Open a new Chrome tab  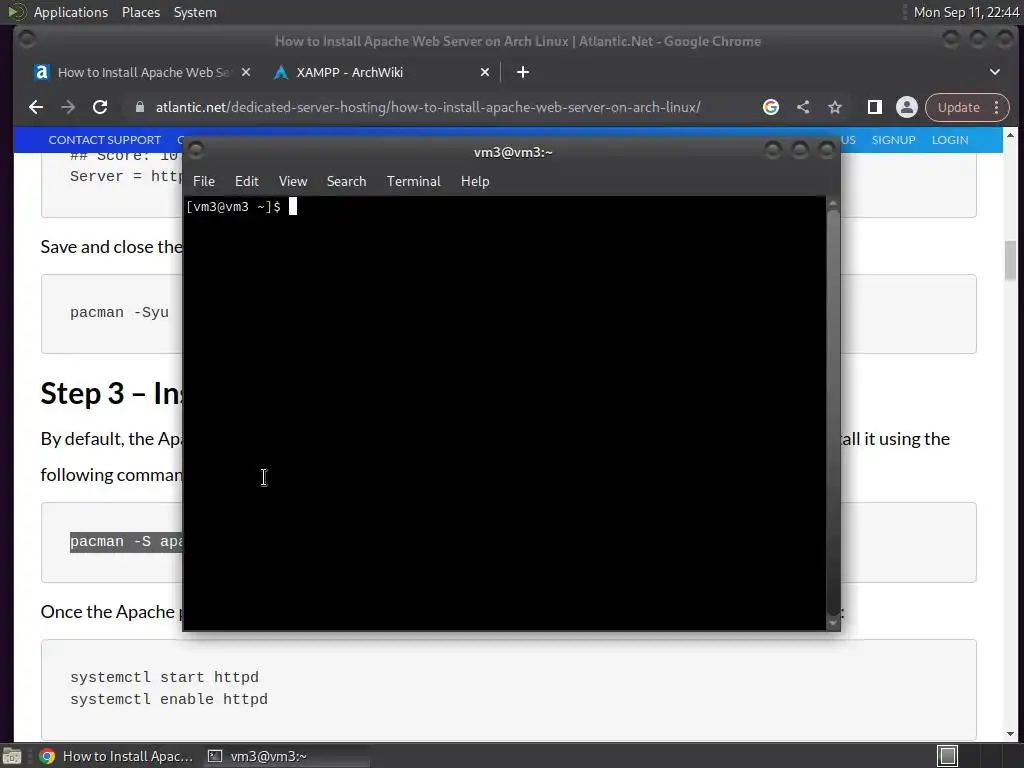522,72
